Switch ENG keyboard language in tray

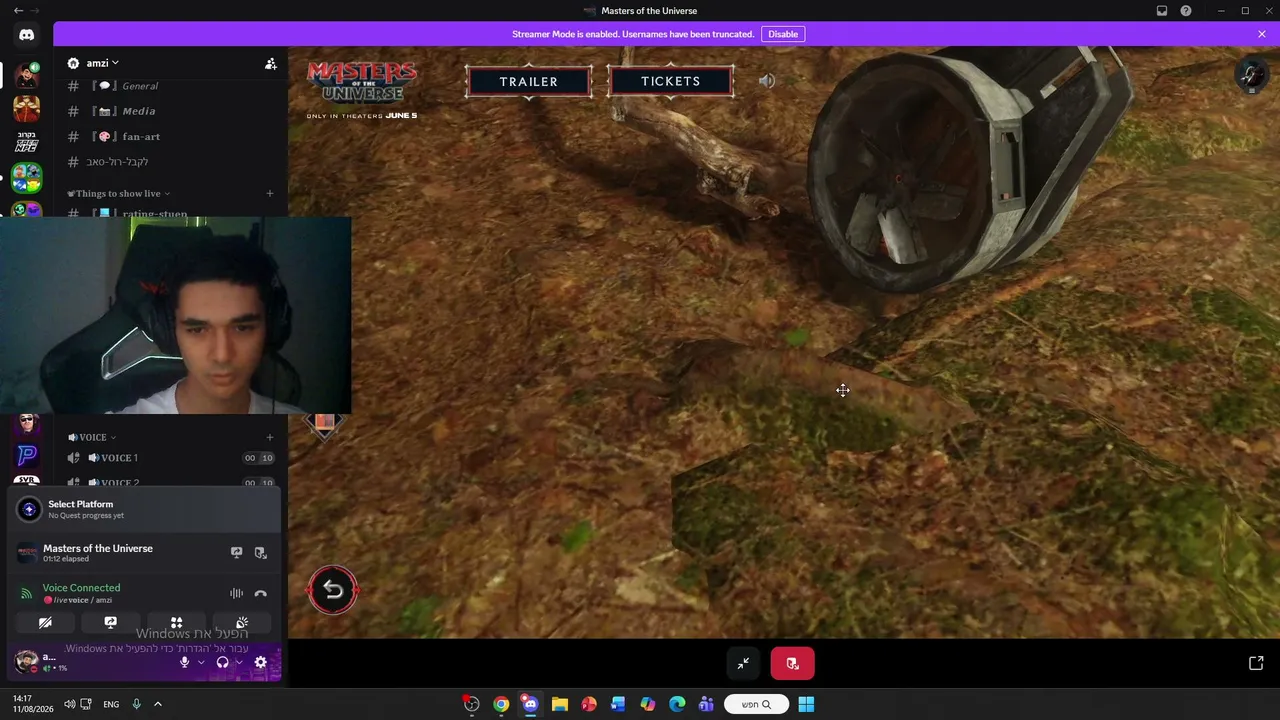(x=111, y=704)
